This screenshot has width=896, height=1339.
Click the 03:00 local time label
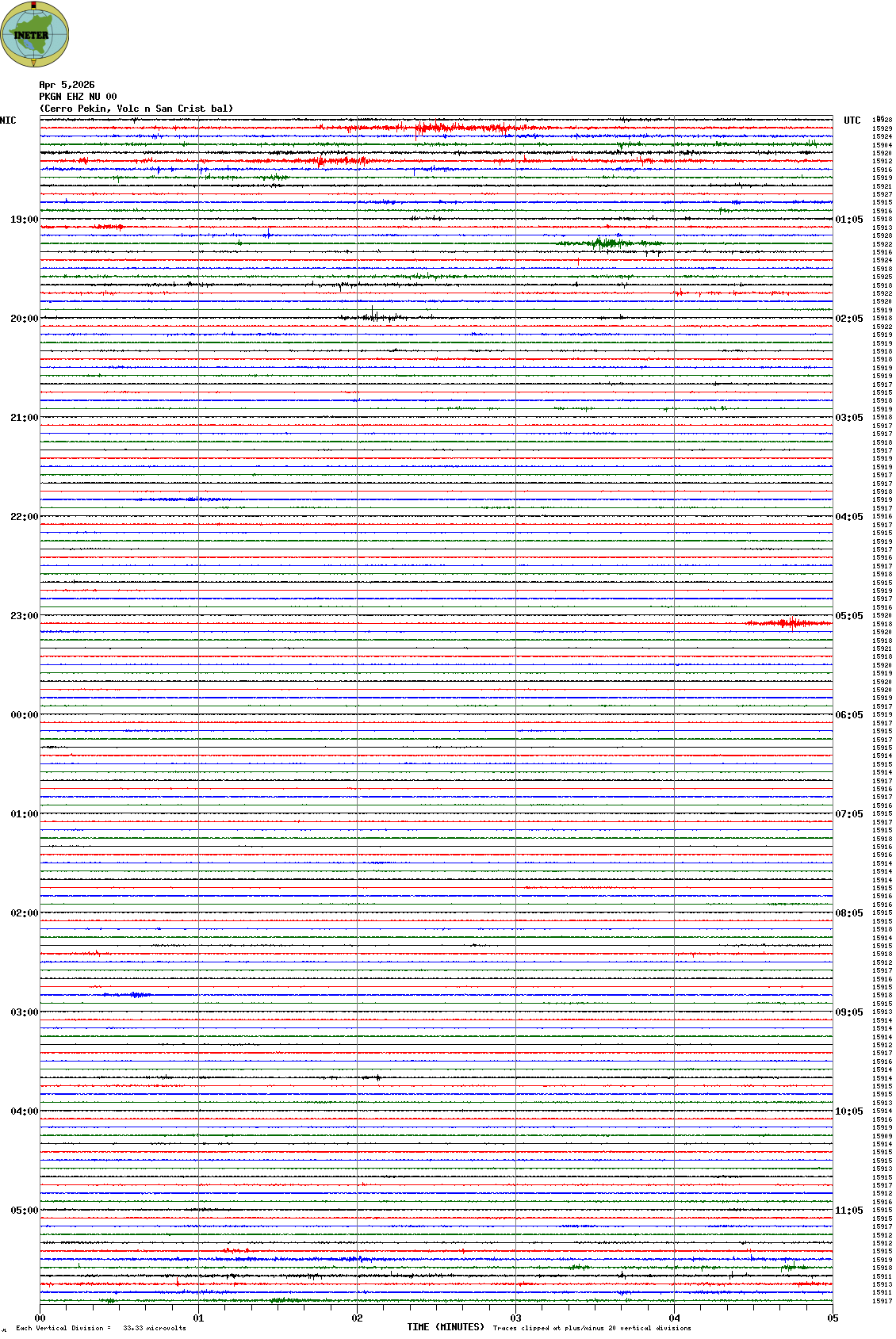(24, 1012)
